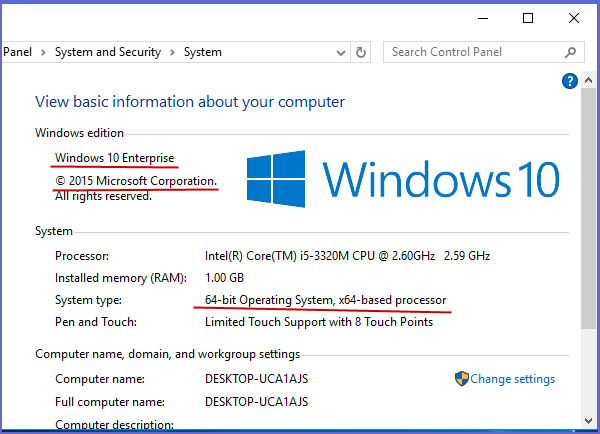Click the Windows edition section label

79,133
